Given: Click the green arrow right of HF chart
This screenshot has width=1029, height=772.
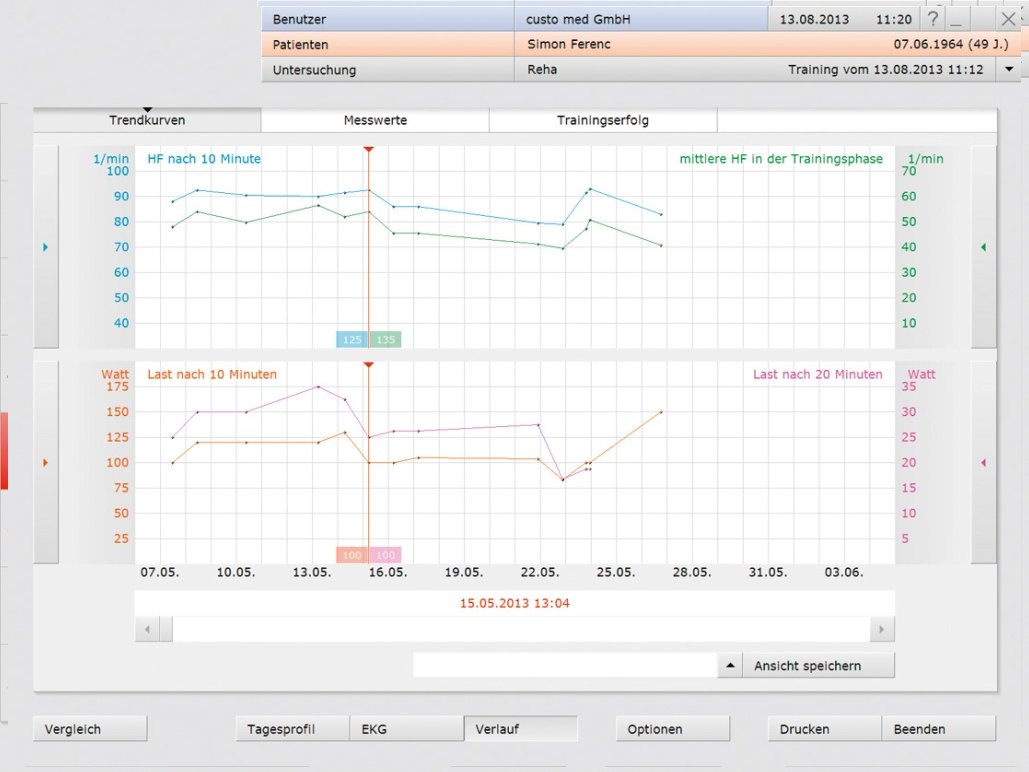Looking at the screenshot, I should pyautogui.click(x=984, y=247).
